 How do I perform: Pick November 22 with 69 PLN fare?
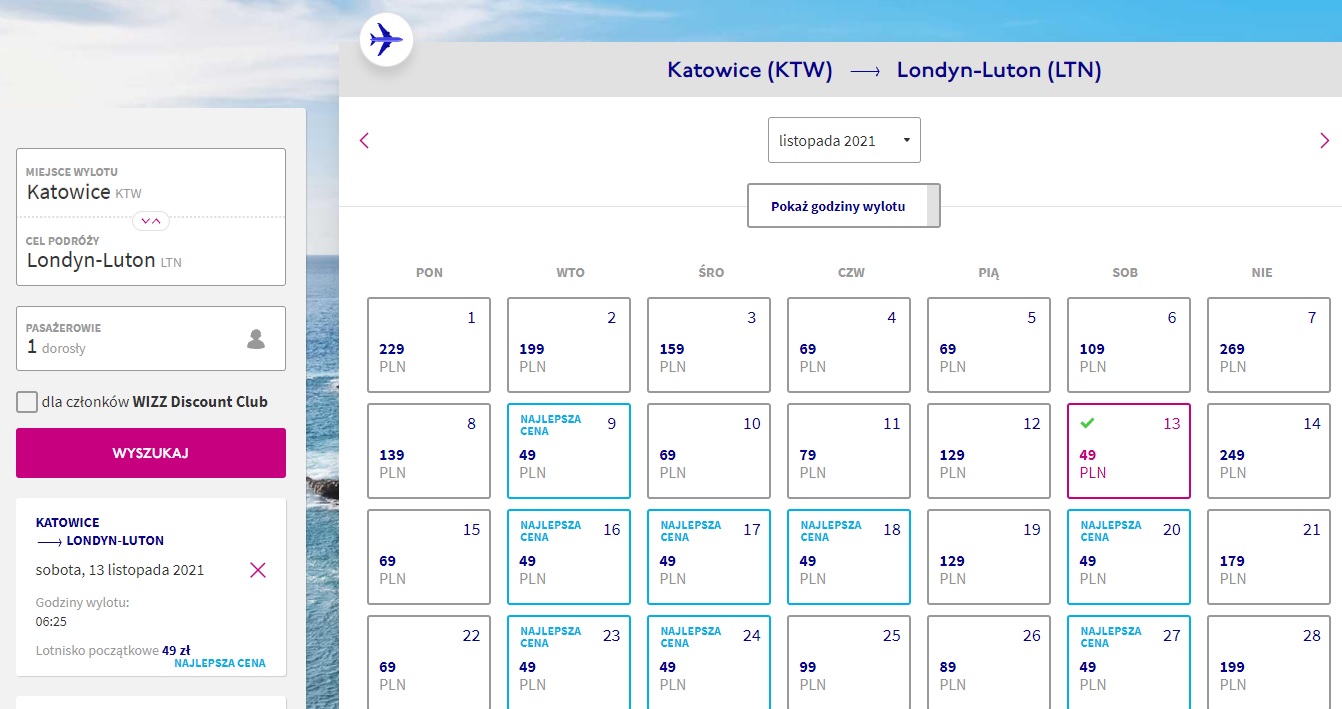click(x=429, y=662)
